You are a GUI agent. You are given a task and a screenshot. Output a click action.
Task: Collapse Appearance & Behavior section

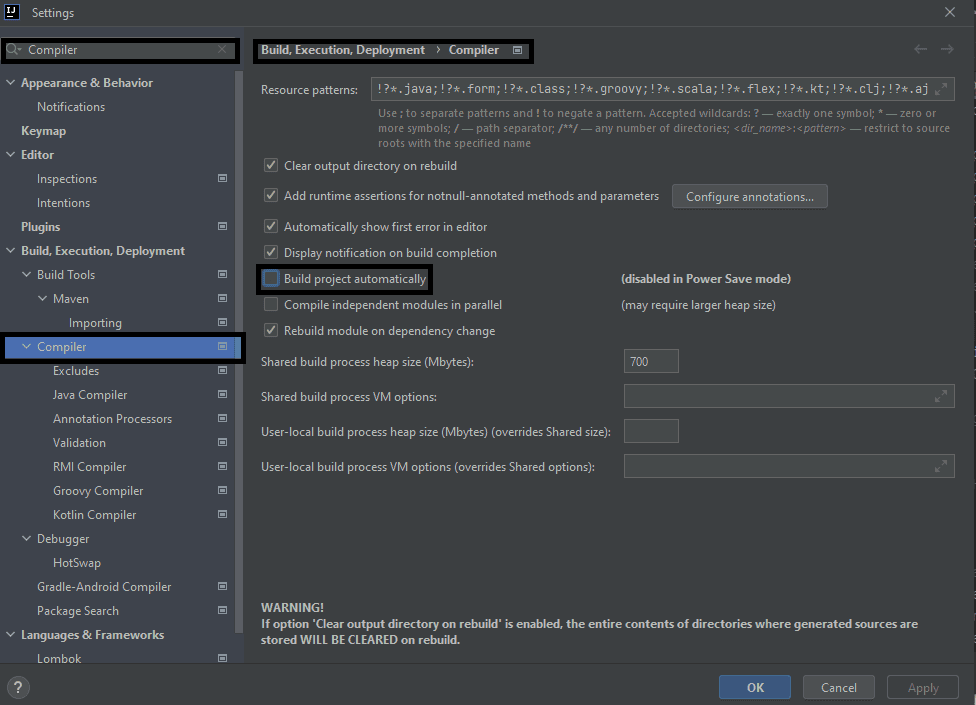pyautogui.click(x=11, y=82)
